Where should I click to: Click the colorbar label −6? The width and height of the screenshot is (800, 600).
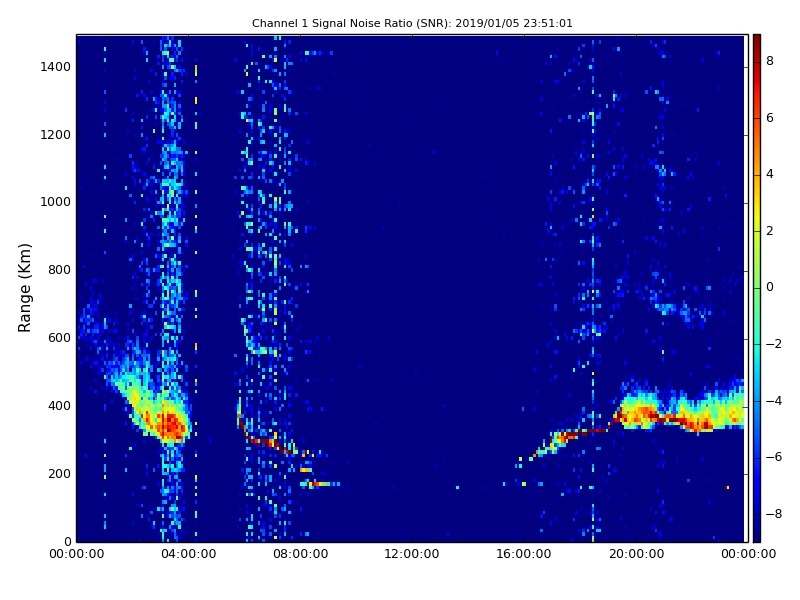tap(774, 457)
